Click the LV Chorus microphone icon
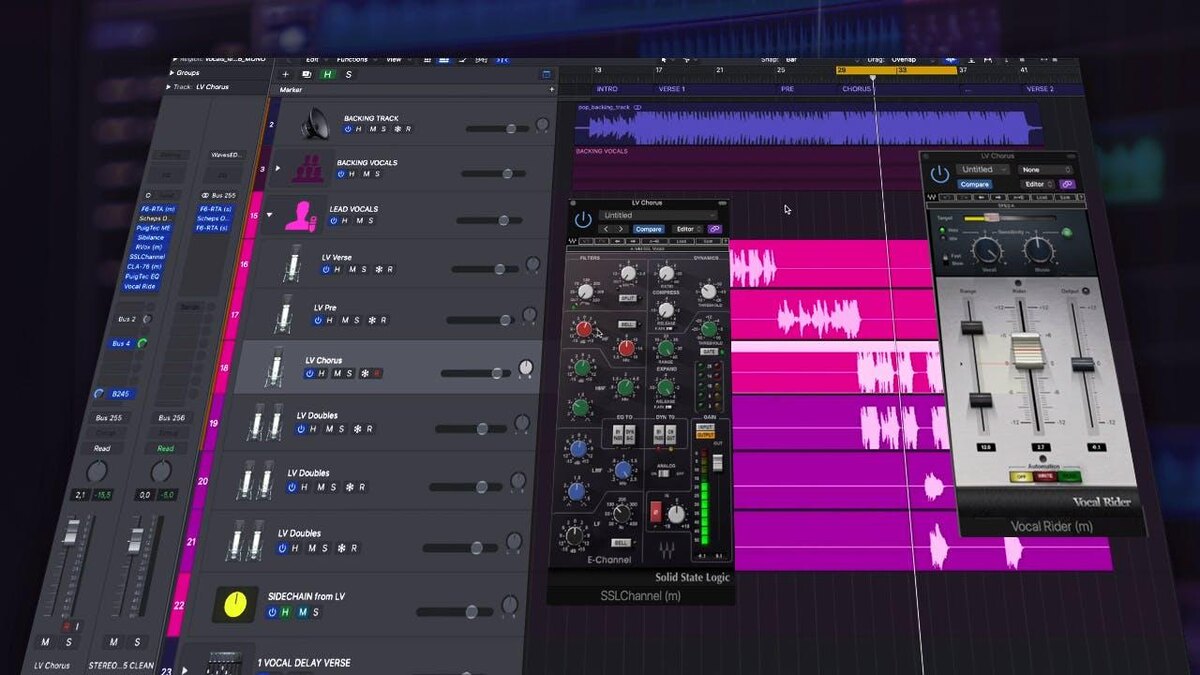The height and width of the screenshot is (675, 1200). coord(274,367)
